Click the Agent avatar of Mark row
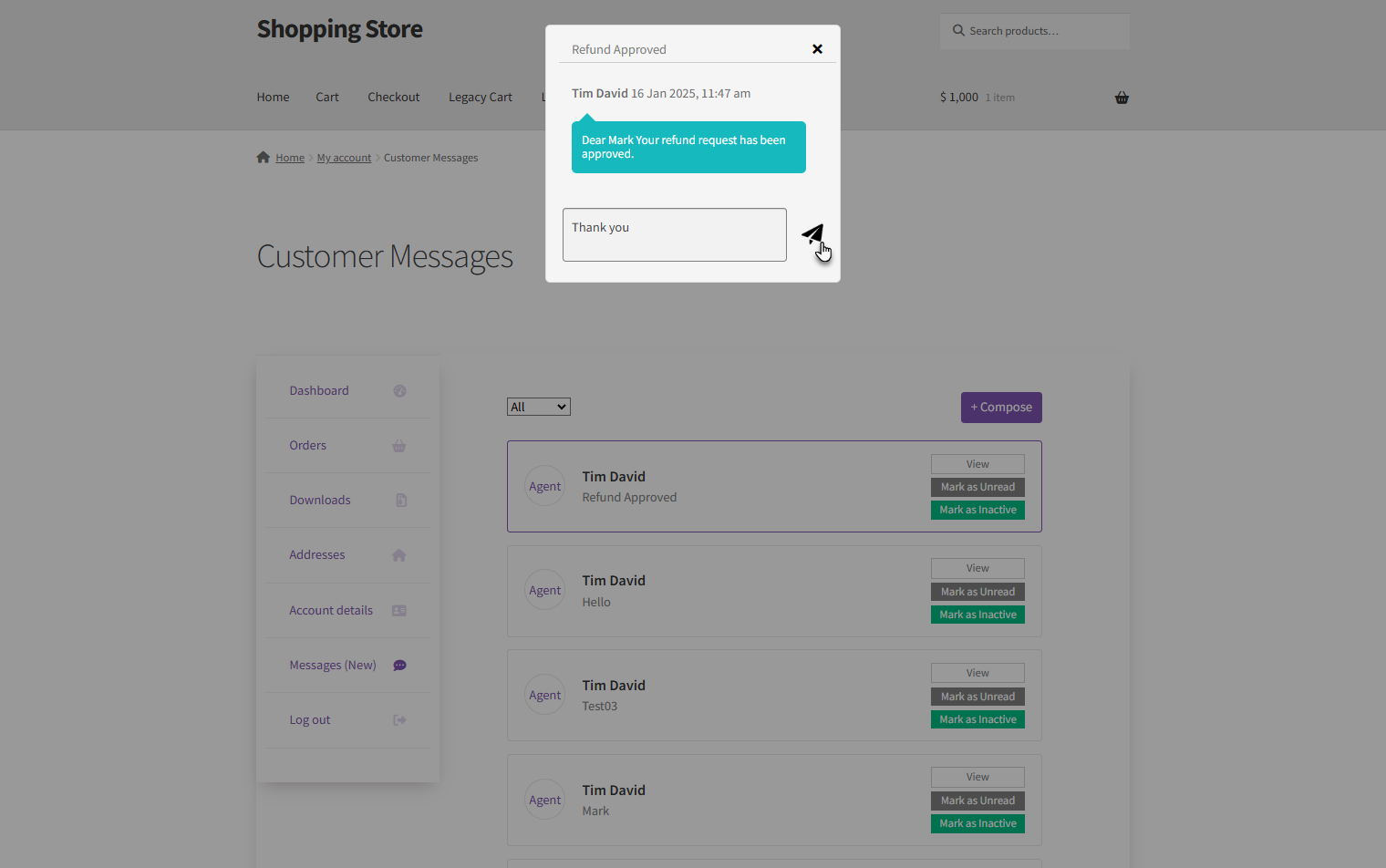 (545, 800)
